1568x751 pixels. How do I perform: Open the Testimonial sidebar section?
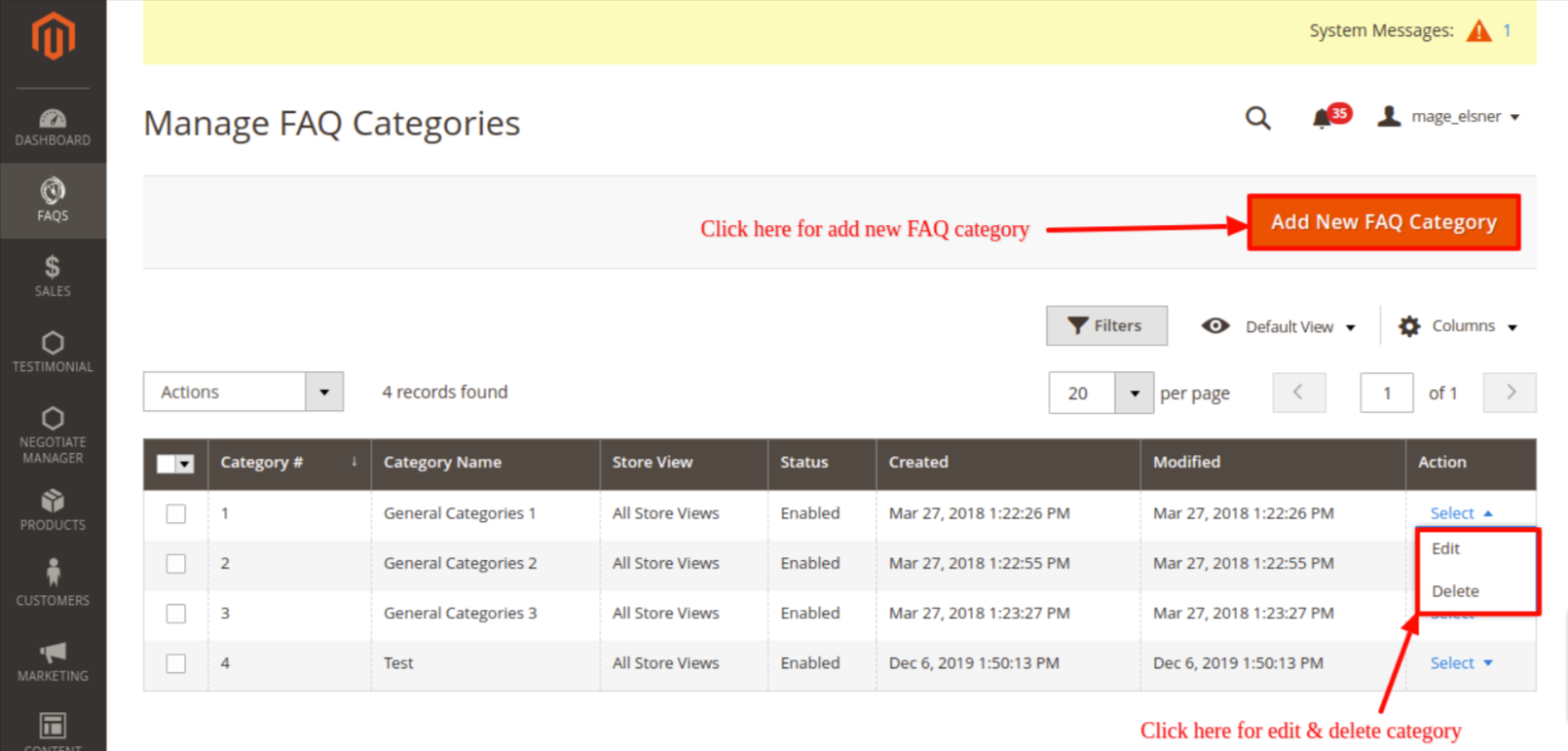point(53,352)
